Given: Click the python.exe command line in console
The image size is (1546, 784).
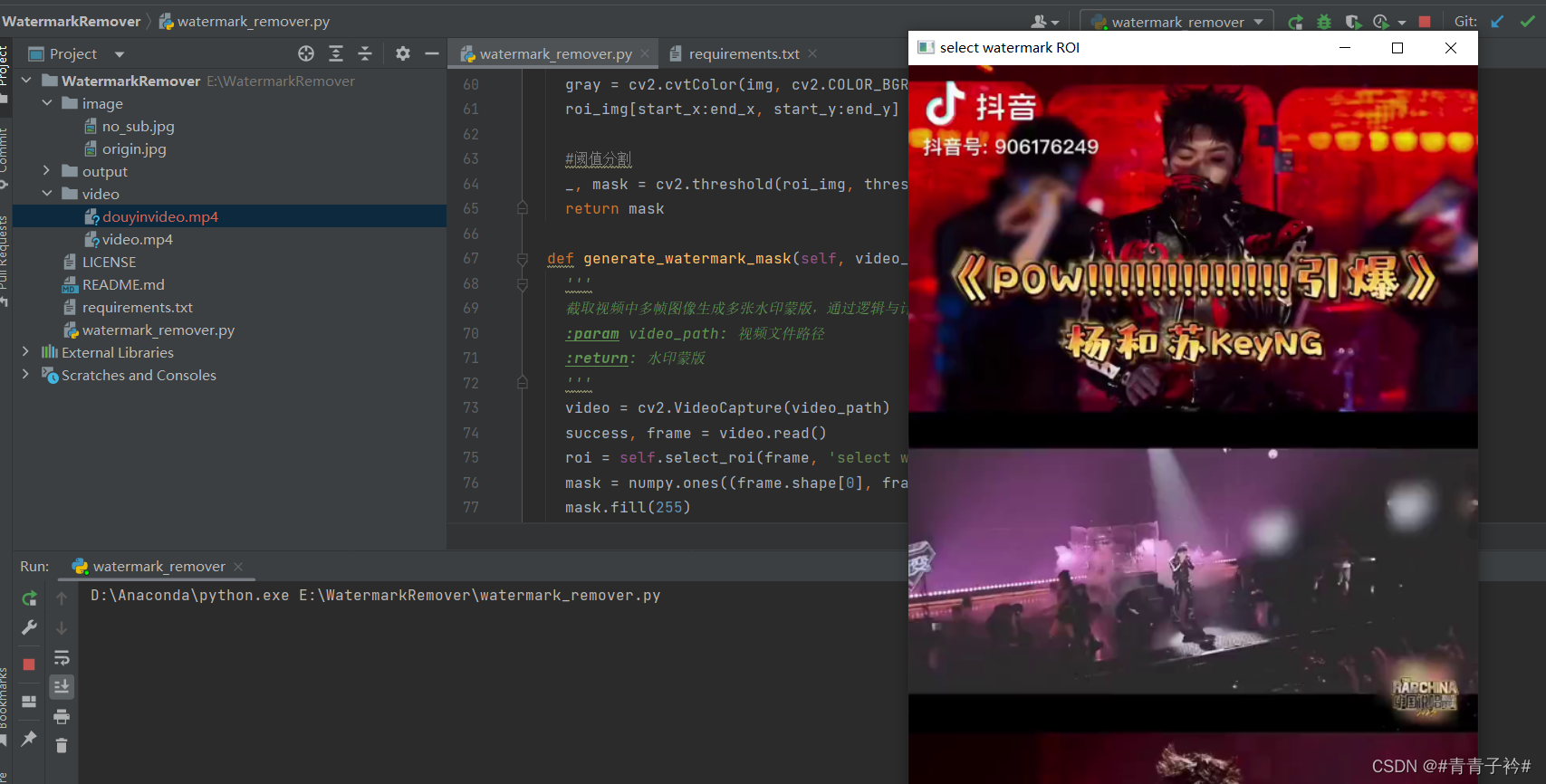Looking at the screenshot, I should pos(376,596).
